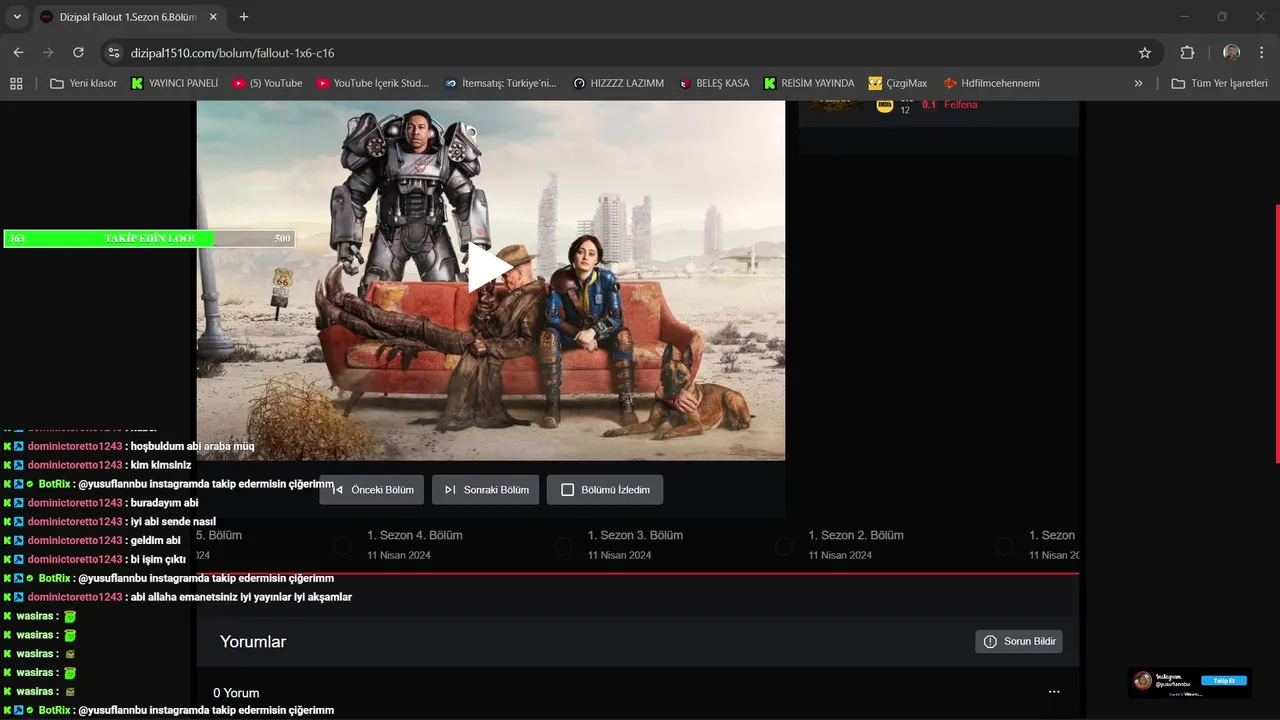Click the address bar URL

(233, 53)
